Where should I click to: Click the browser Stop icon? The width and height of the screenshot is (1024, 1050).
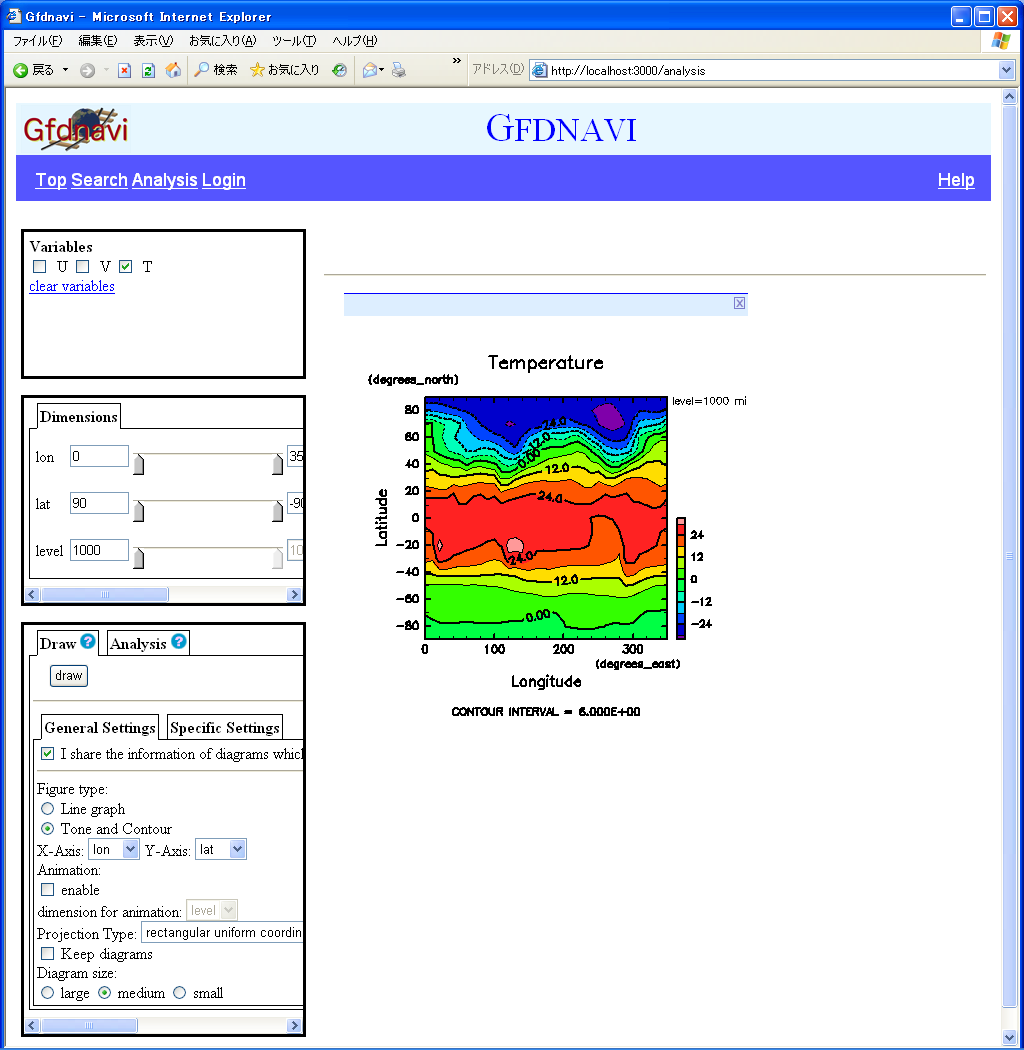(x=124, y=70)
